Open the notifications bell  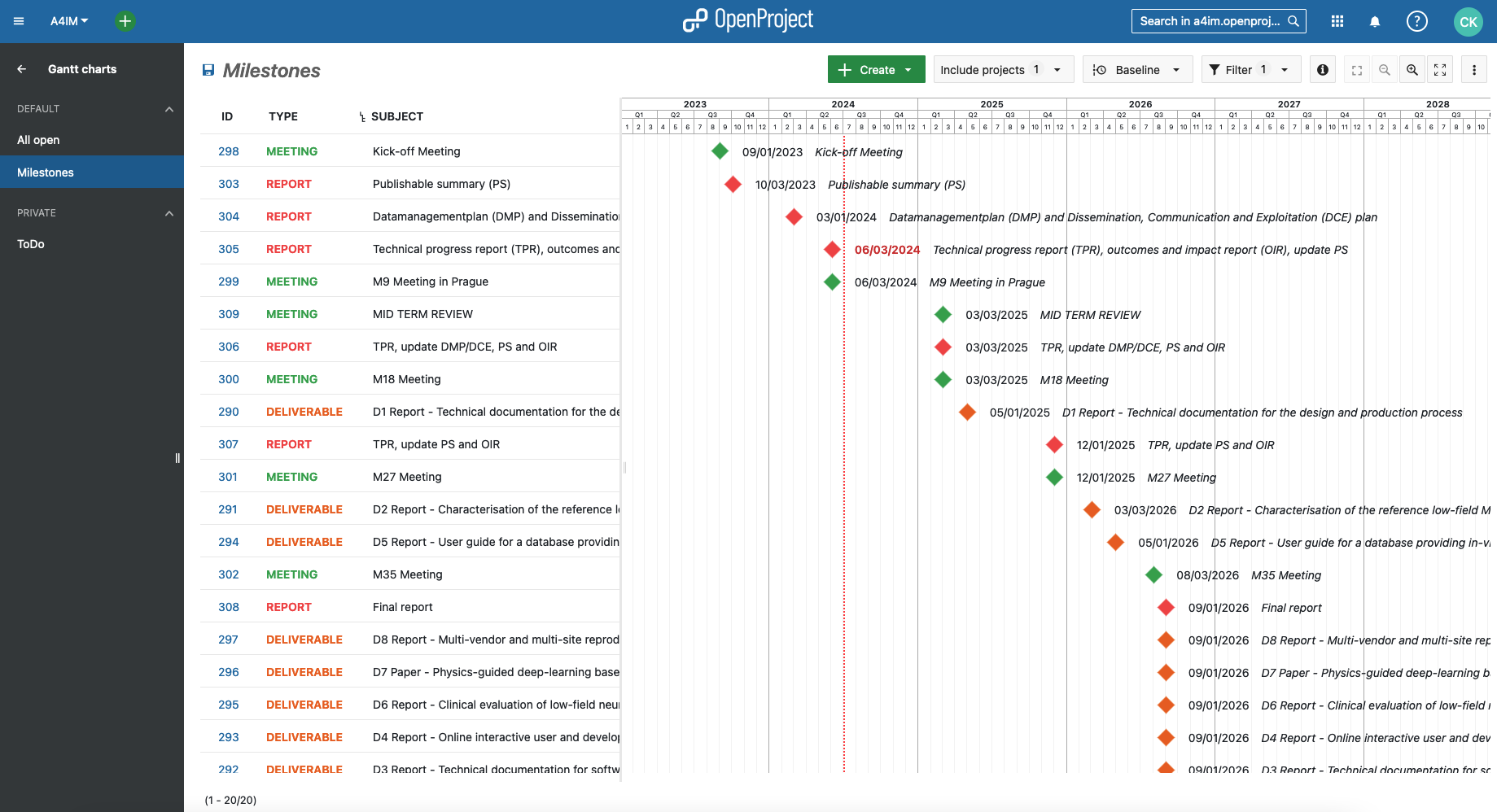(x=1375, y=21)
